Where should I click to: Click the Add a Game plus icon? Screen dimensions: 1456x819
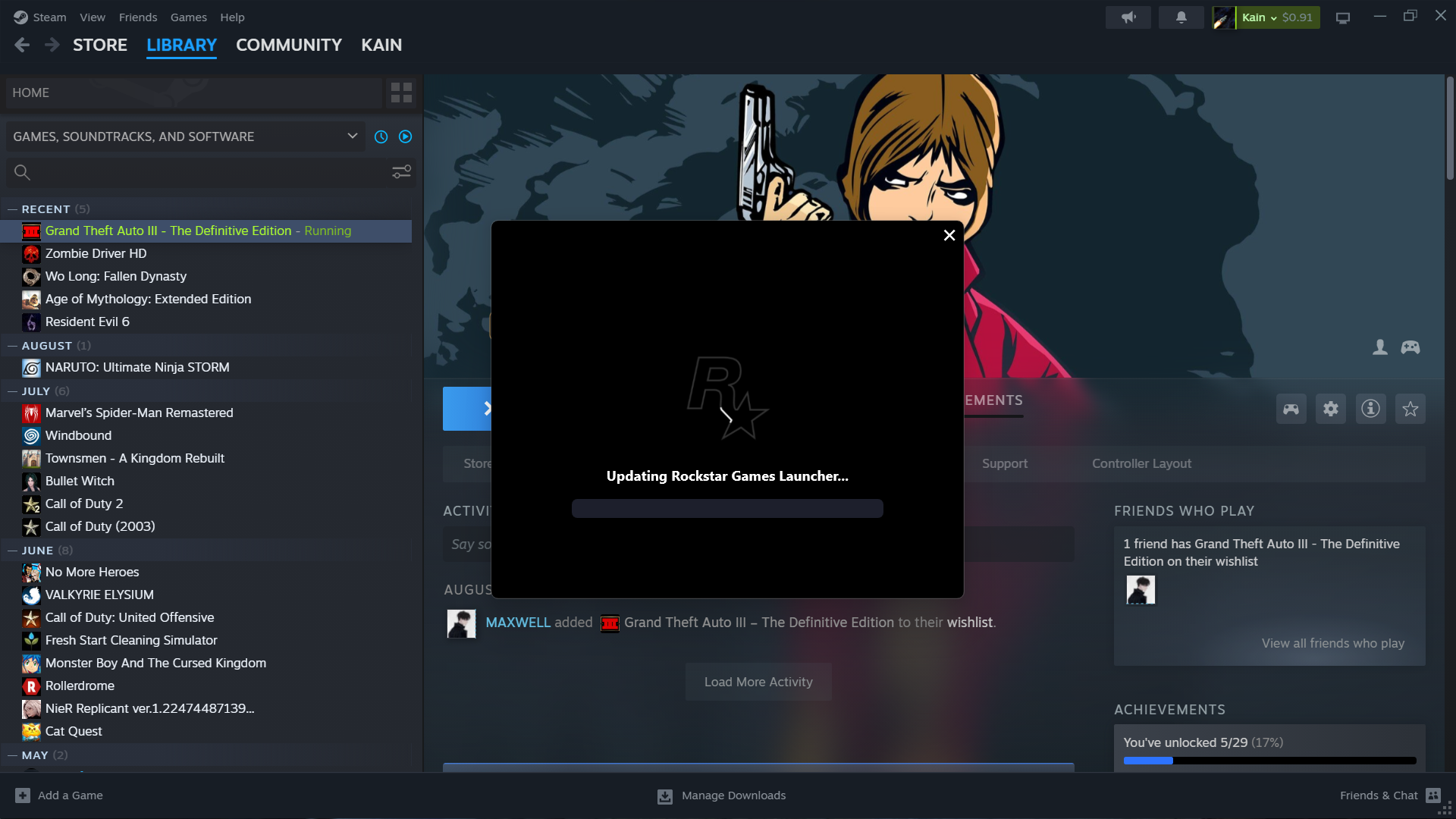coord(23,795)
